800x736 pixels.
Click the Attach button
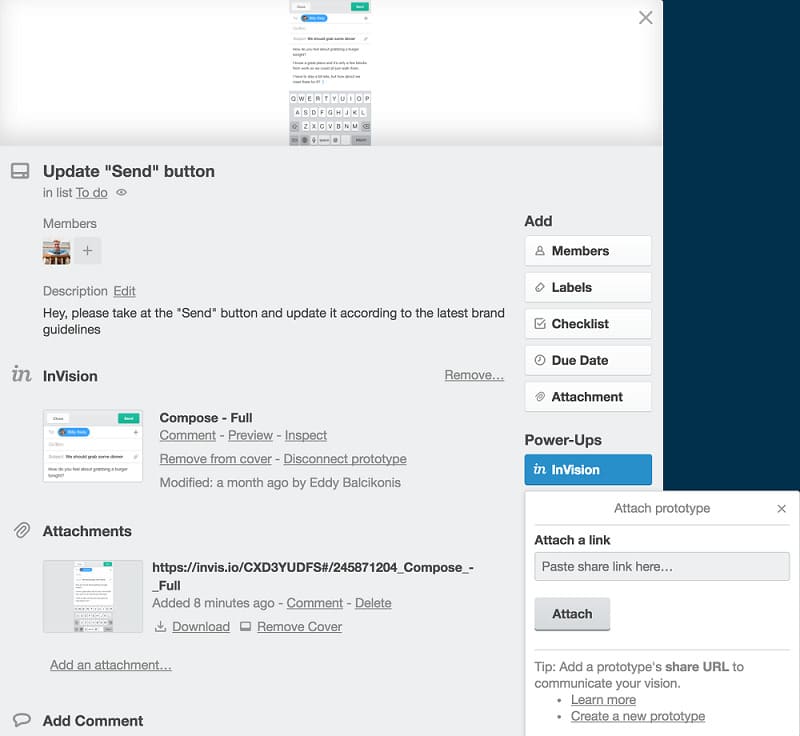coord(572,614)
